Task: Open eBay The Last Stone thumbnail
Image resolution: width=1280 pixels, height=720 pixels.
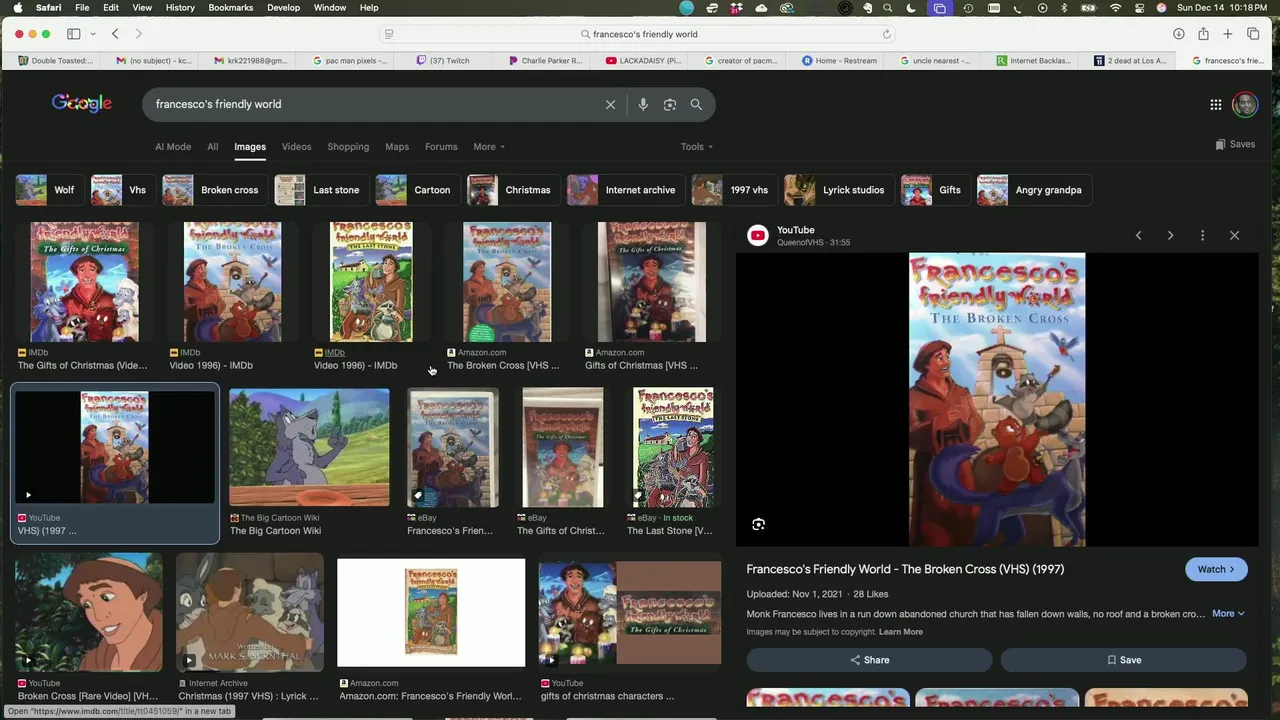Action: pos(673,447)
